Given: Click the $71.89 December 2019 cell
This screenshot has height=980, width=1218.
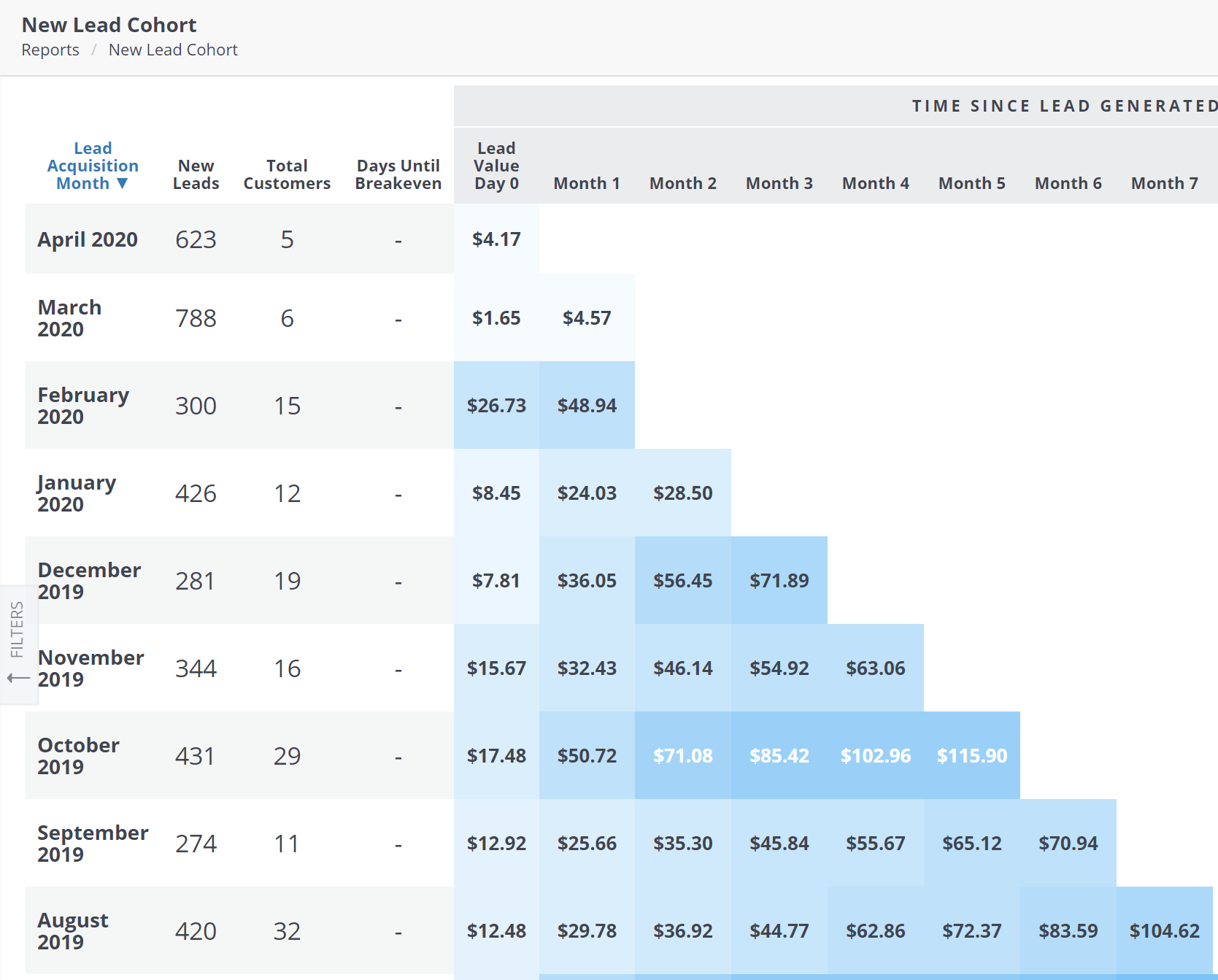Looking at the screenshot, I should click(779, 581).
